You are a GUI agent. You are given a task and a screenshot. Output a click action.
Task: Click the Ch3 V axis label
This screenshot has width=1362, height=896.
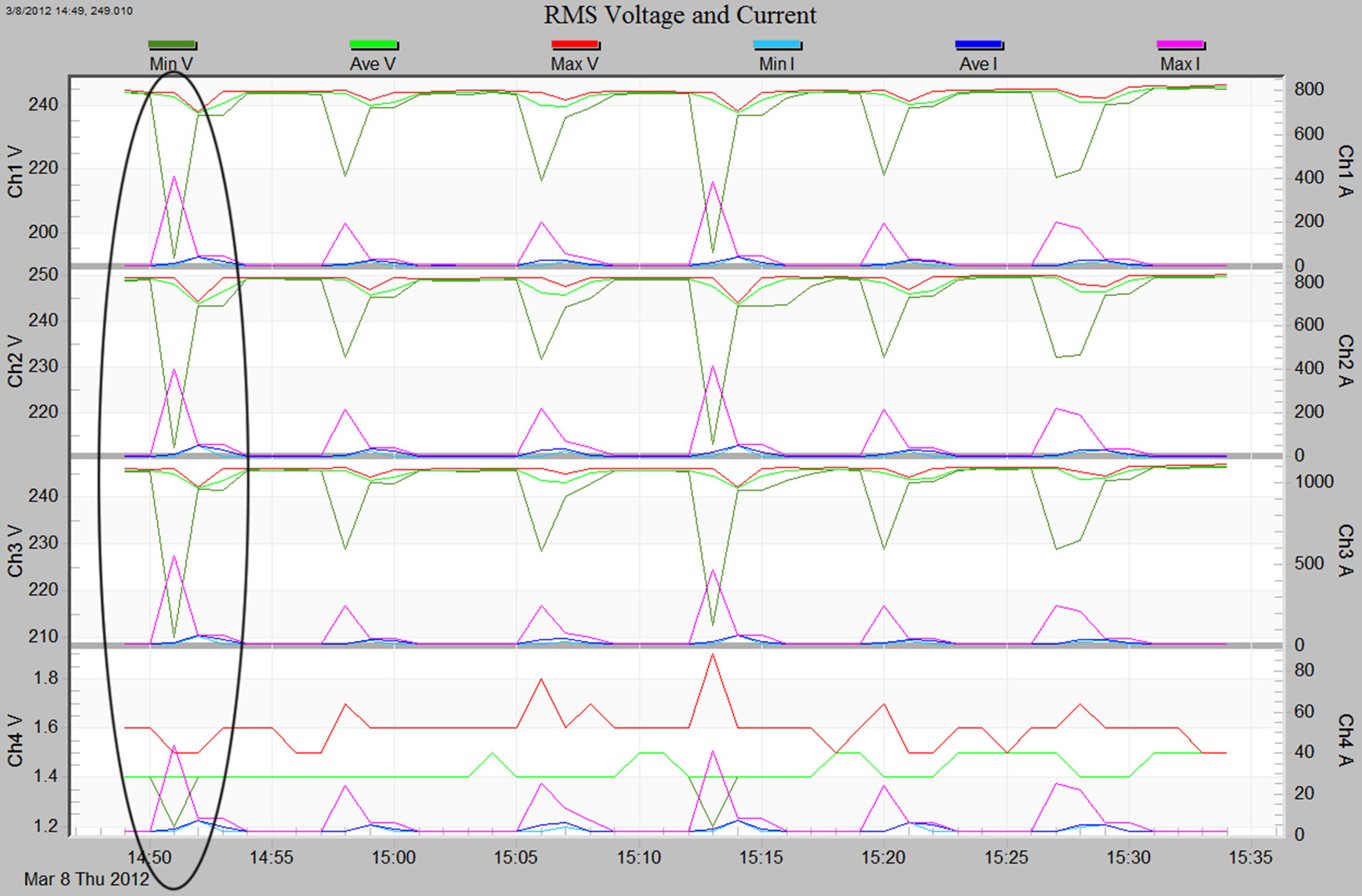(x=15, y=551)
